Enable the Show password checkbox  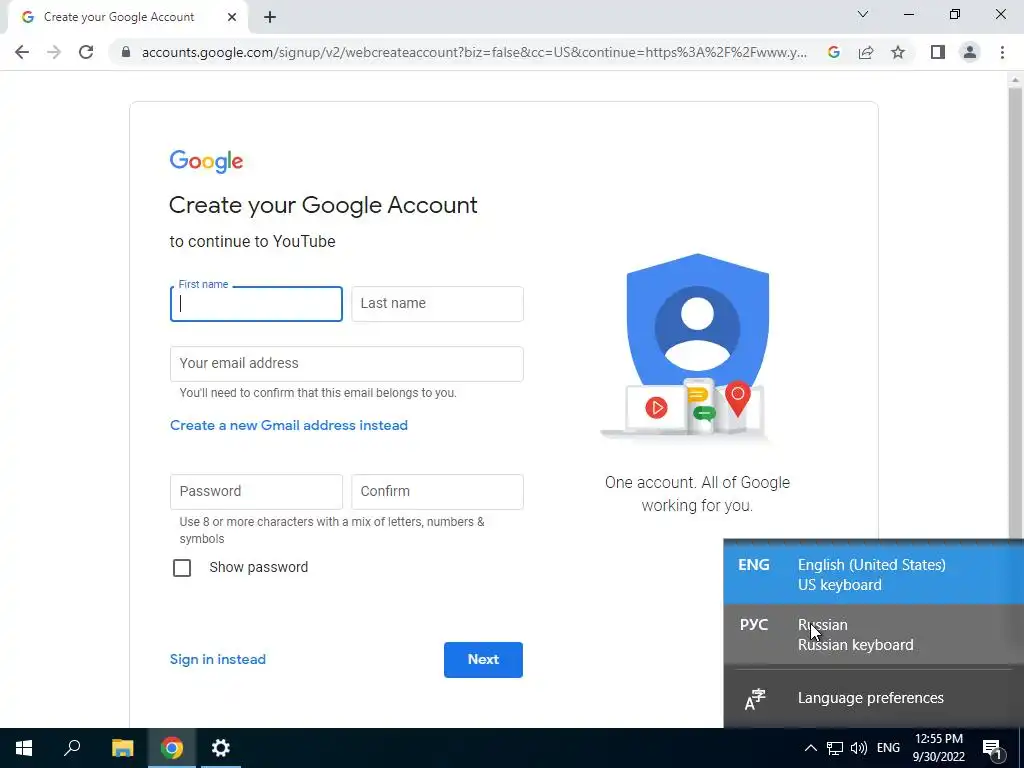(182, 568)
